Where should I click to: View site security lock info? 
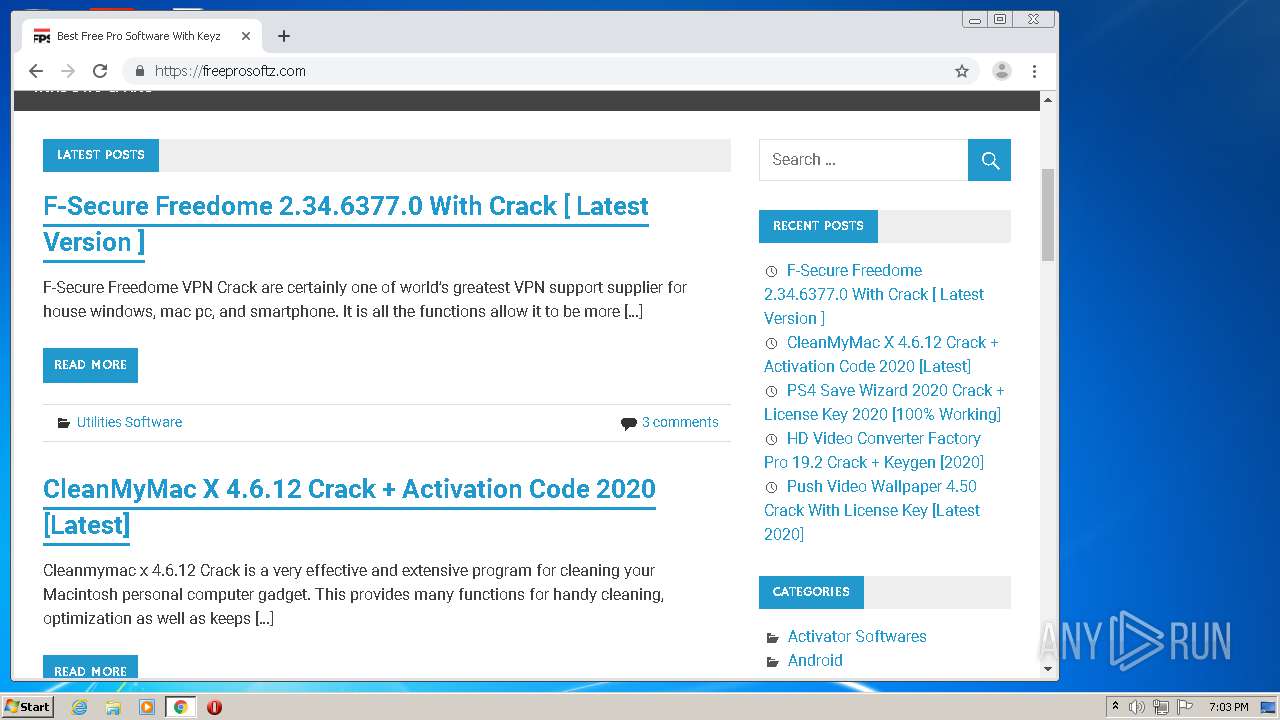tap(139, 71)
